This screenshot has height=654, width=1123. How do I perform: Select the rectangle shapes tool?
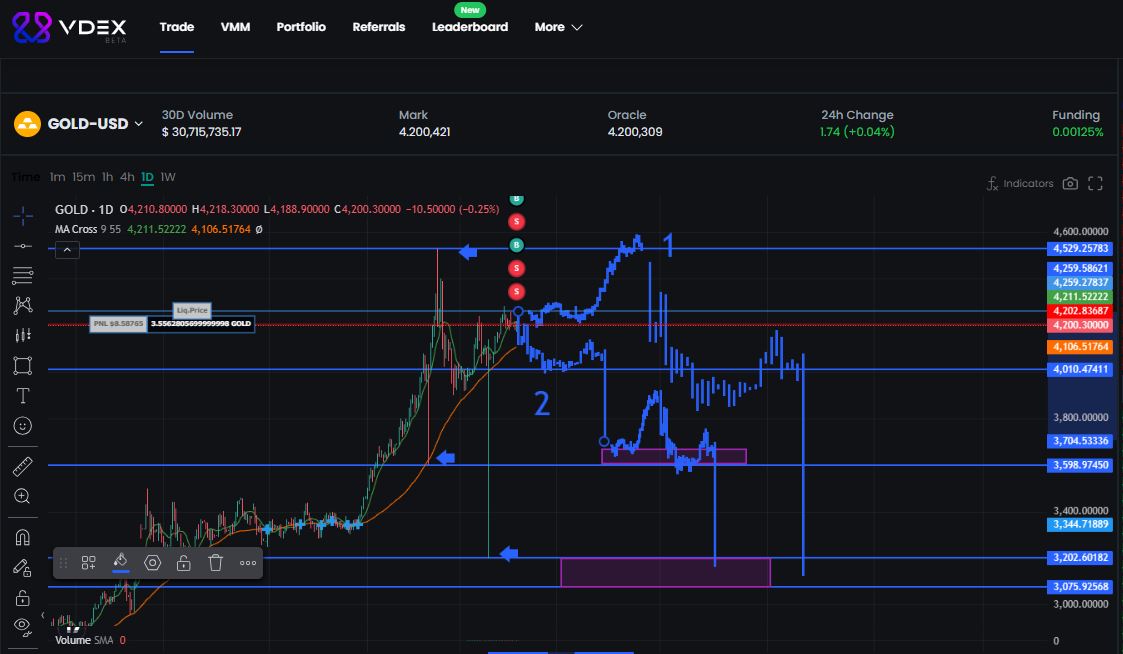point(22,365)
